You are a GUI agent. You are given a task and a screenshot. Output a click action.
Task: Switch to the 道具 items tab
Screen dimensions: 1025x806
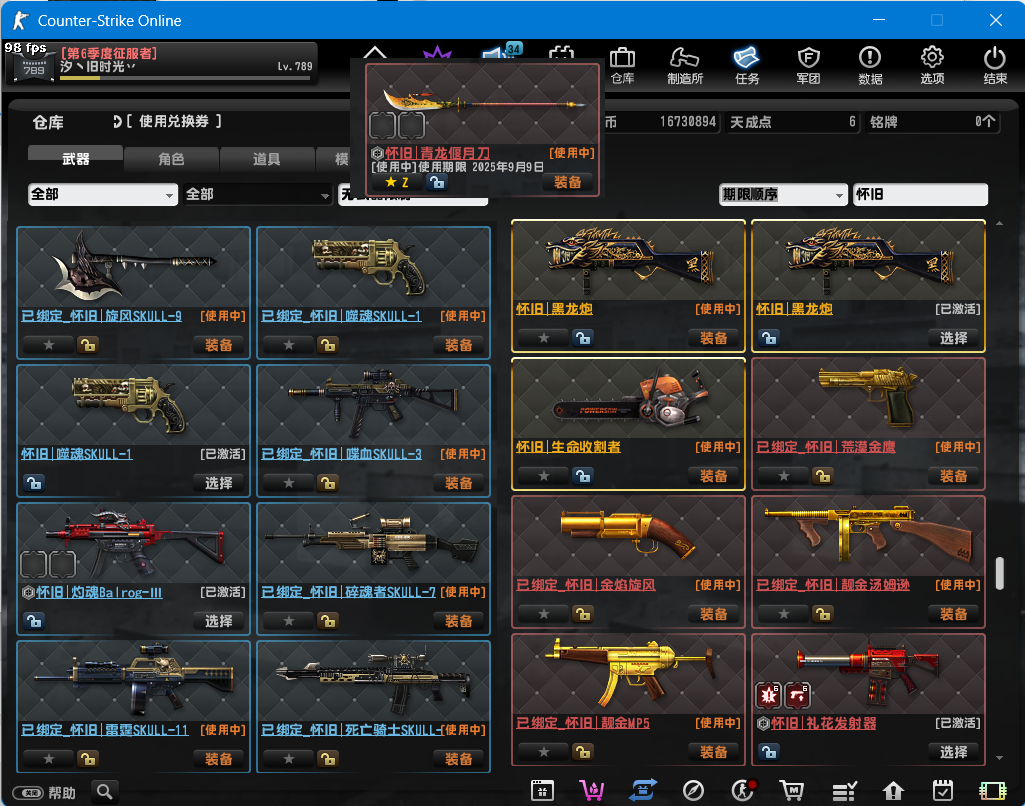click(267, 158)
